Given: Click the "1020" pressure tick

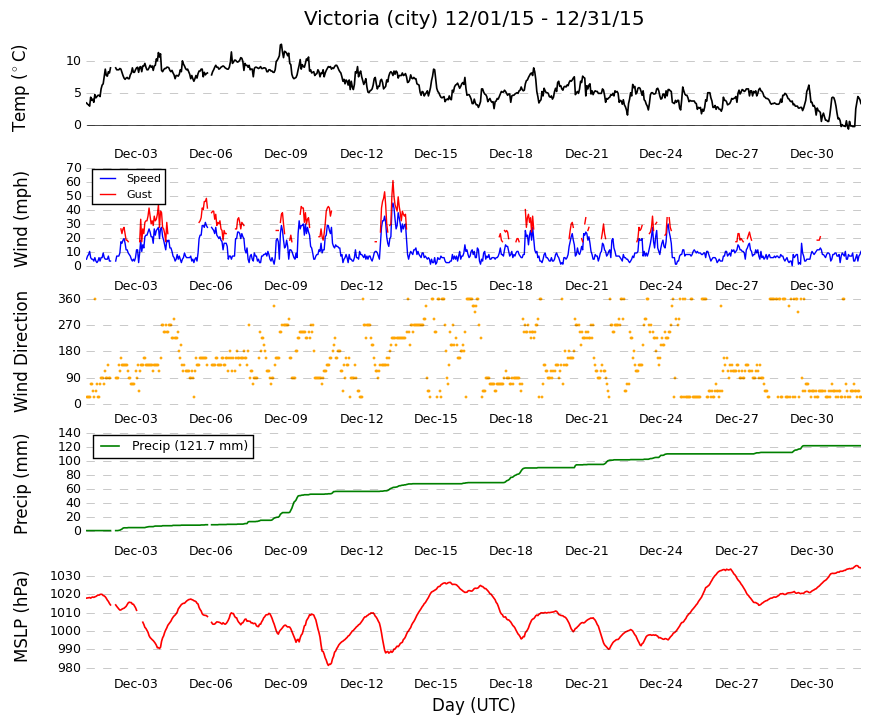Looking at the screenshot, I should click(66, 594).
